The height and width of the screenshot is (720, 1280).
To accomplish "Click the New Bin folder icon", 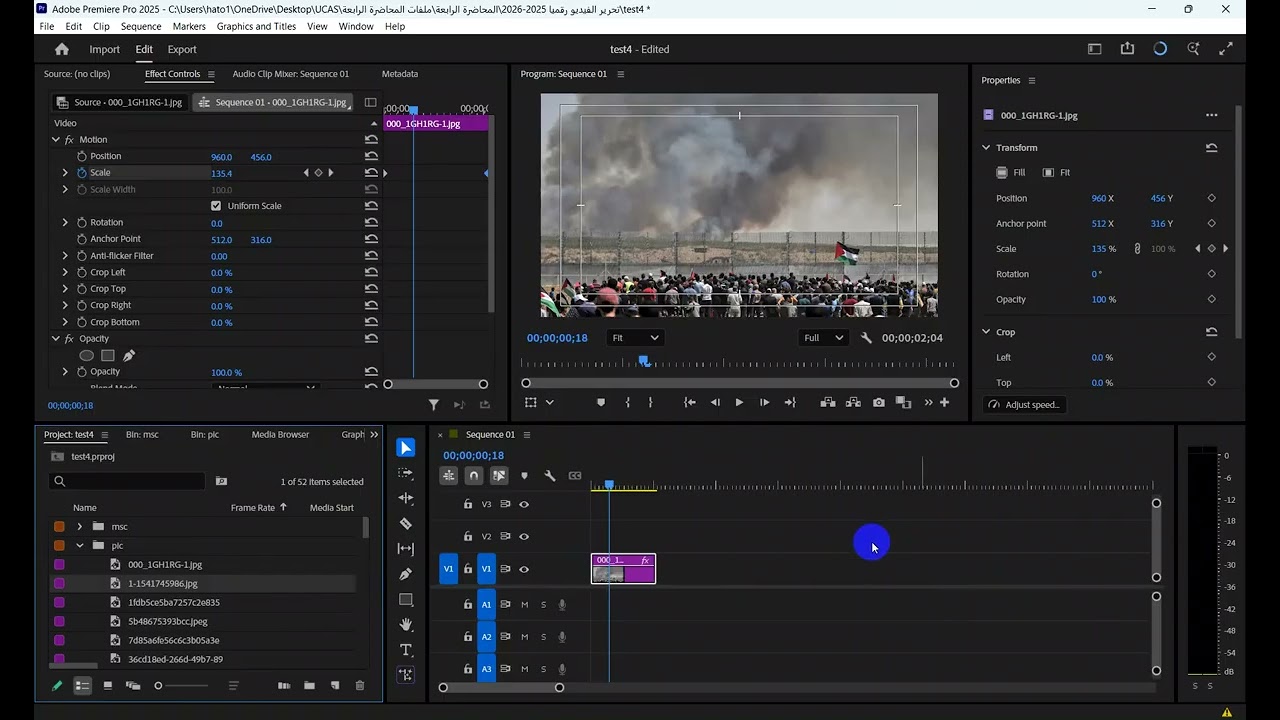I will (x=309, y=686).
